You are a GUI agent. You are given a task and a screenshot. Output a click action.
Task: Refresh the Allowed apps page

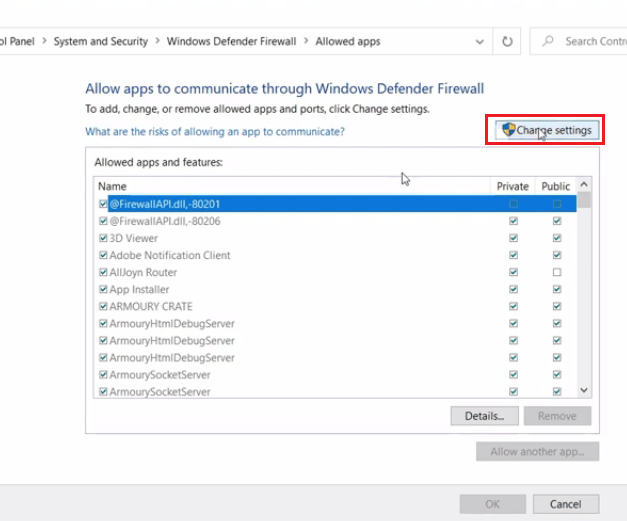pyautogui.click(x=507, y=41)
